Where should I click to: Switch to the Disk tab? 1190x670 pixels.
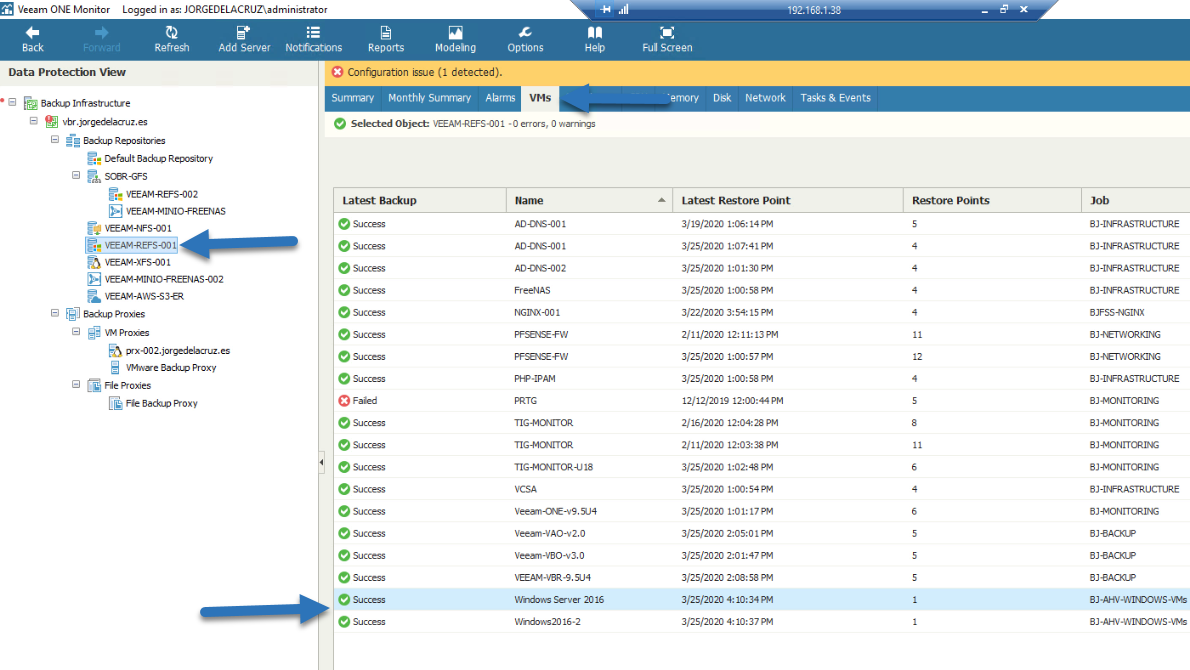722,98
